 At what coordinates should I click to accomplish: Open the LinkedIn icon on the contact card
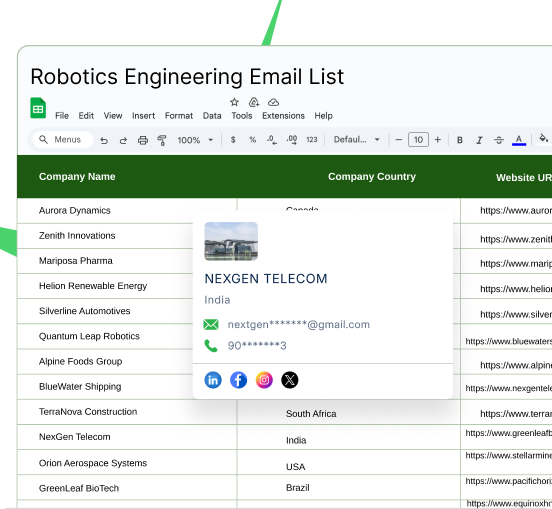[x=213, y=380]
